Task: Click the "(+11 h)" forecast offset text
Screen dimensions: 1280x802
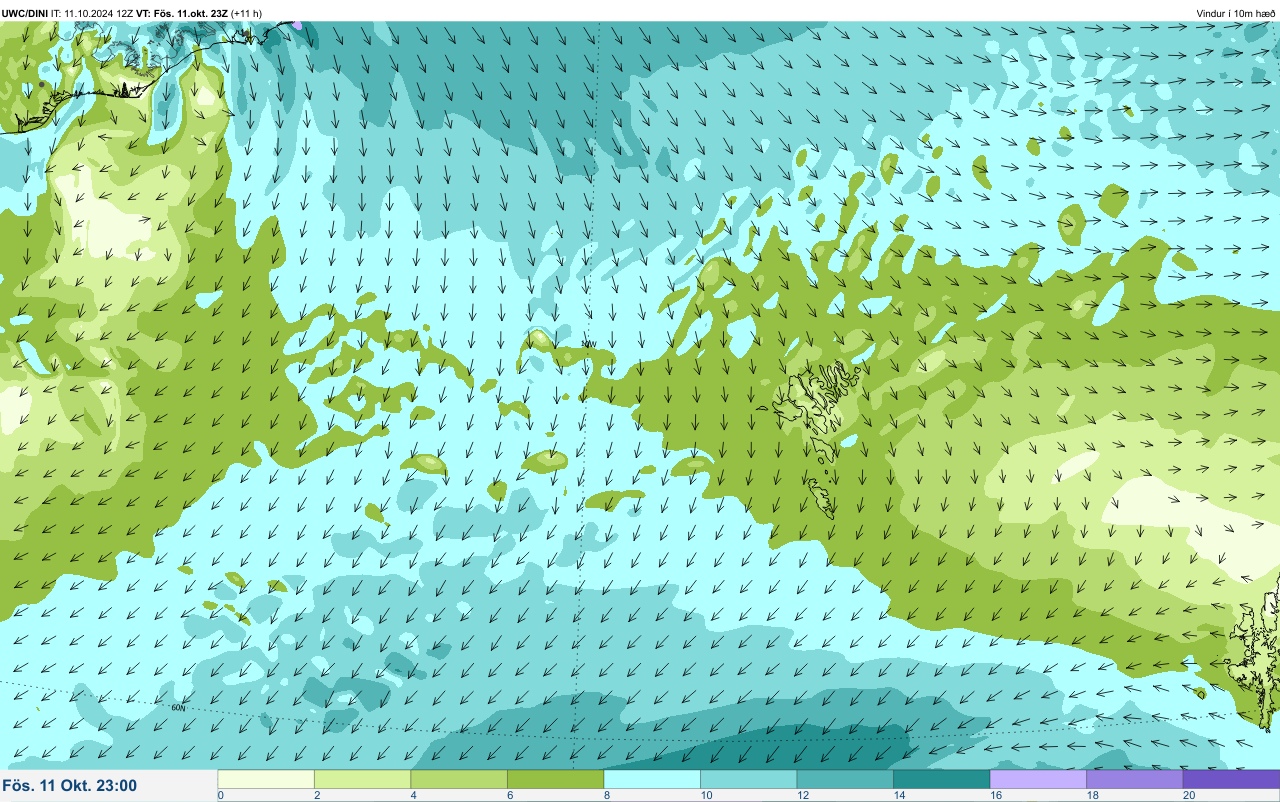Action: [x=247, y=13]
